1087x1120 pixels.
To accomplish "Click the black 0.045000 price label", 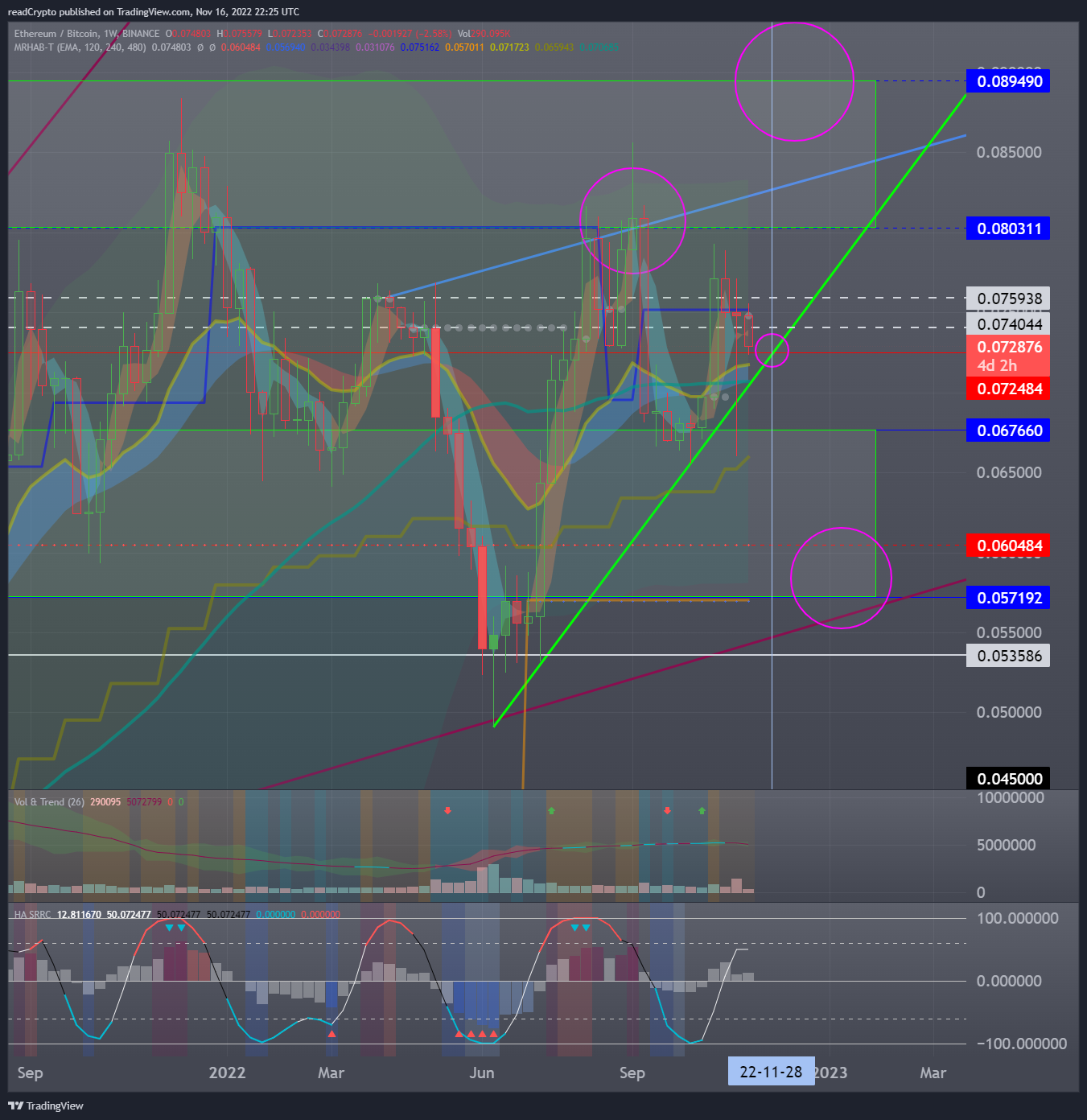I will pyautogui.click(x=1009, y=779).
